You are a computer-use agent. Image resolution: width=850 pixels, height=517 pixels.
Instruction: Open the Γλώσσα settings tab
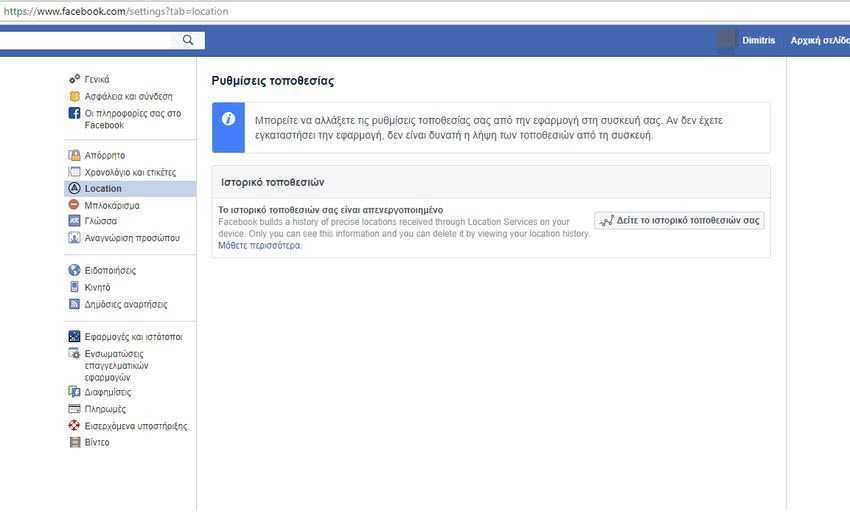pos(100,221)
